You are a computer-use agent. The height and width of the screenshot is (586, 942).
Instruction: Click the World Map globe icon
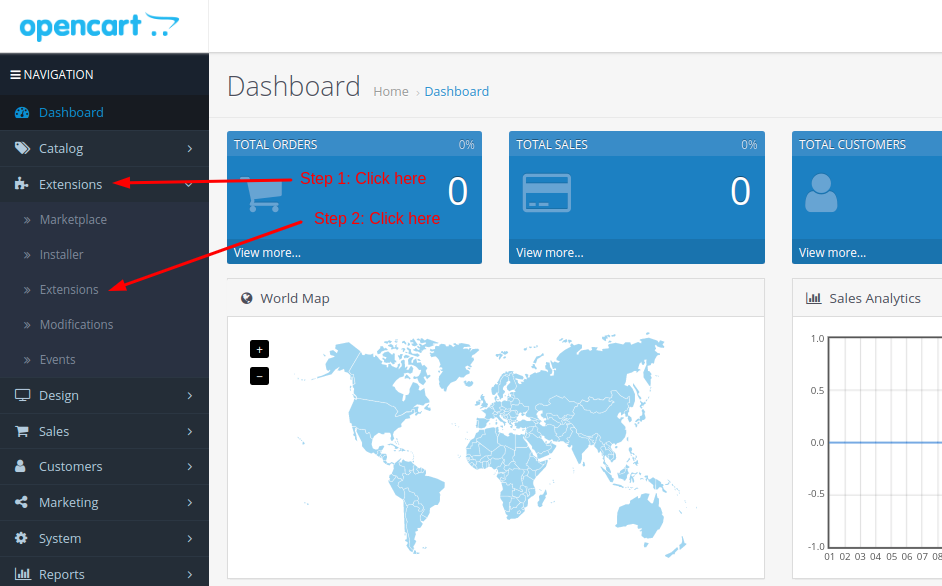click(246, 298)
